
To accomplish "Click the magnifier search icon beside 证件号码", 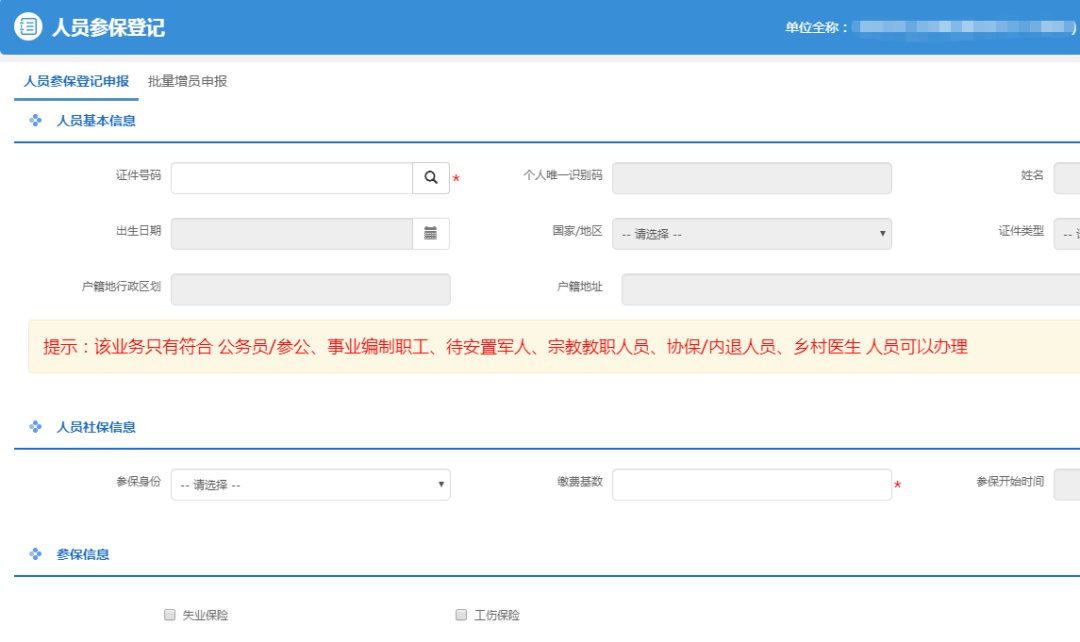I will point(431,178).
